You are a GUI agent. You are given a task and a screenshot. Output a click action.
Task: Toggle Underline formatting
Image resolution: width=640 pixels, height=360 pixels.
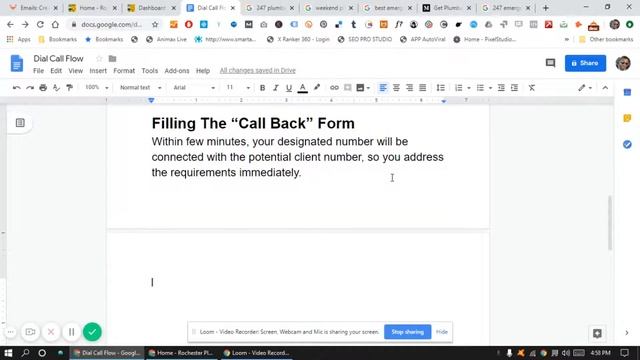[x=289, y=88]
